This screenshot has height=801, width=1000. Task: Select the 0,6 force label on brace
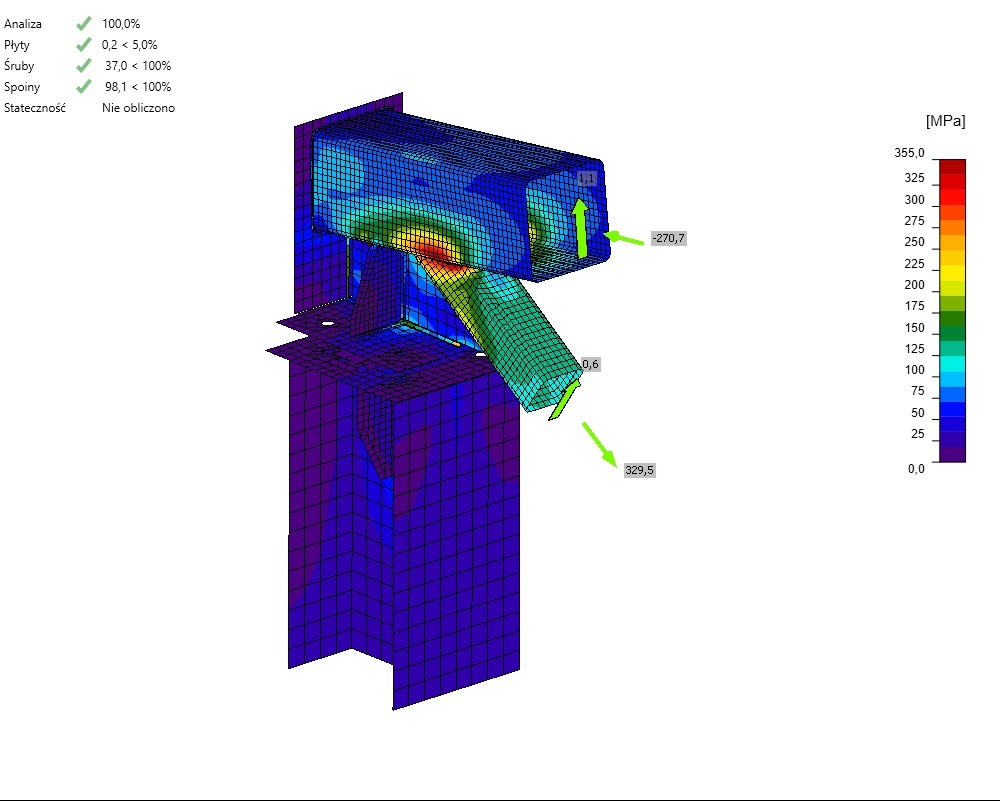point(590,364)
